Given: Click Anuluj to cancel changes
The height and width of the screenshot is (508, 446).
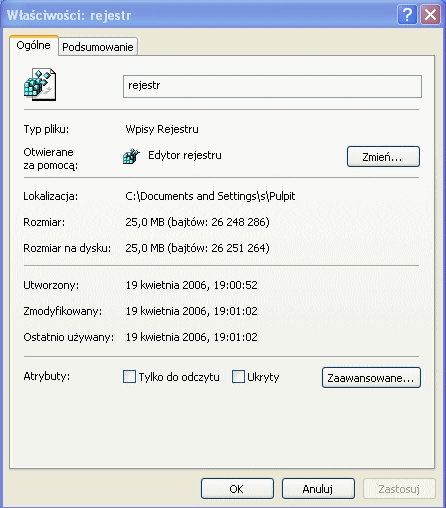Looking at the screenshot, I should pos(318,489).
